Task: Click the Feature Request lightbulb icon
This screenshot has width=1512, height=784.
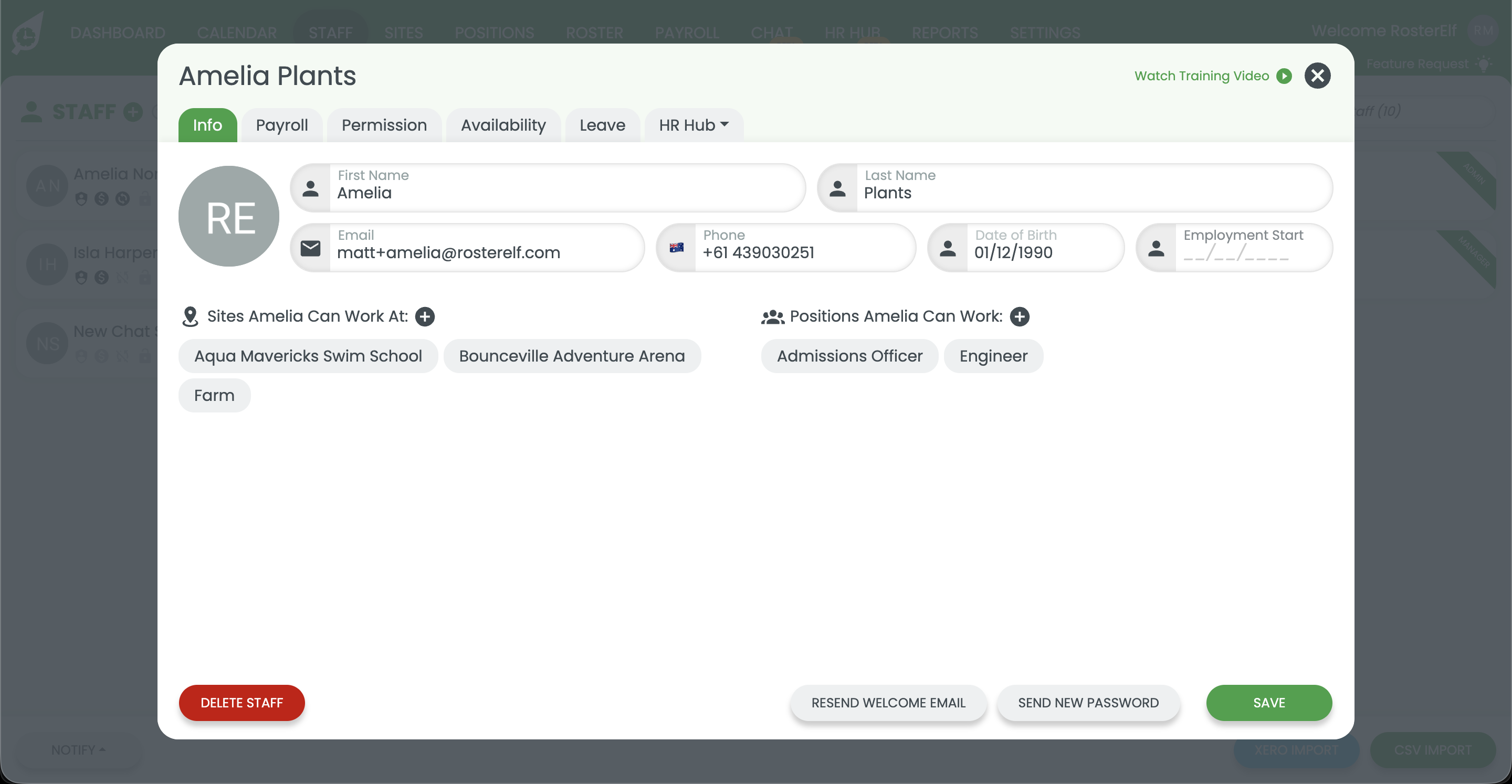Action: tap(1486, 63)
